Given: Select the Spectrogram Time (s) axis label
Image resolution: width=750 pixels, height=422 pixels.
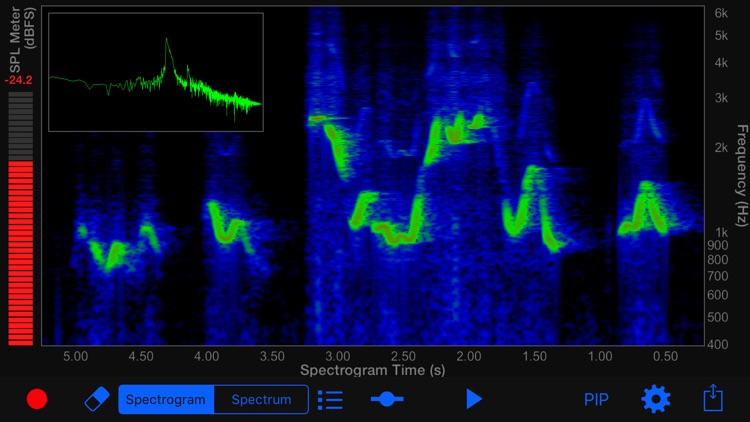Looking at the screenshot, I should point(373,370).
